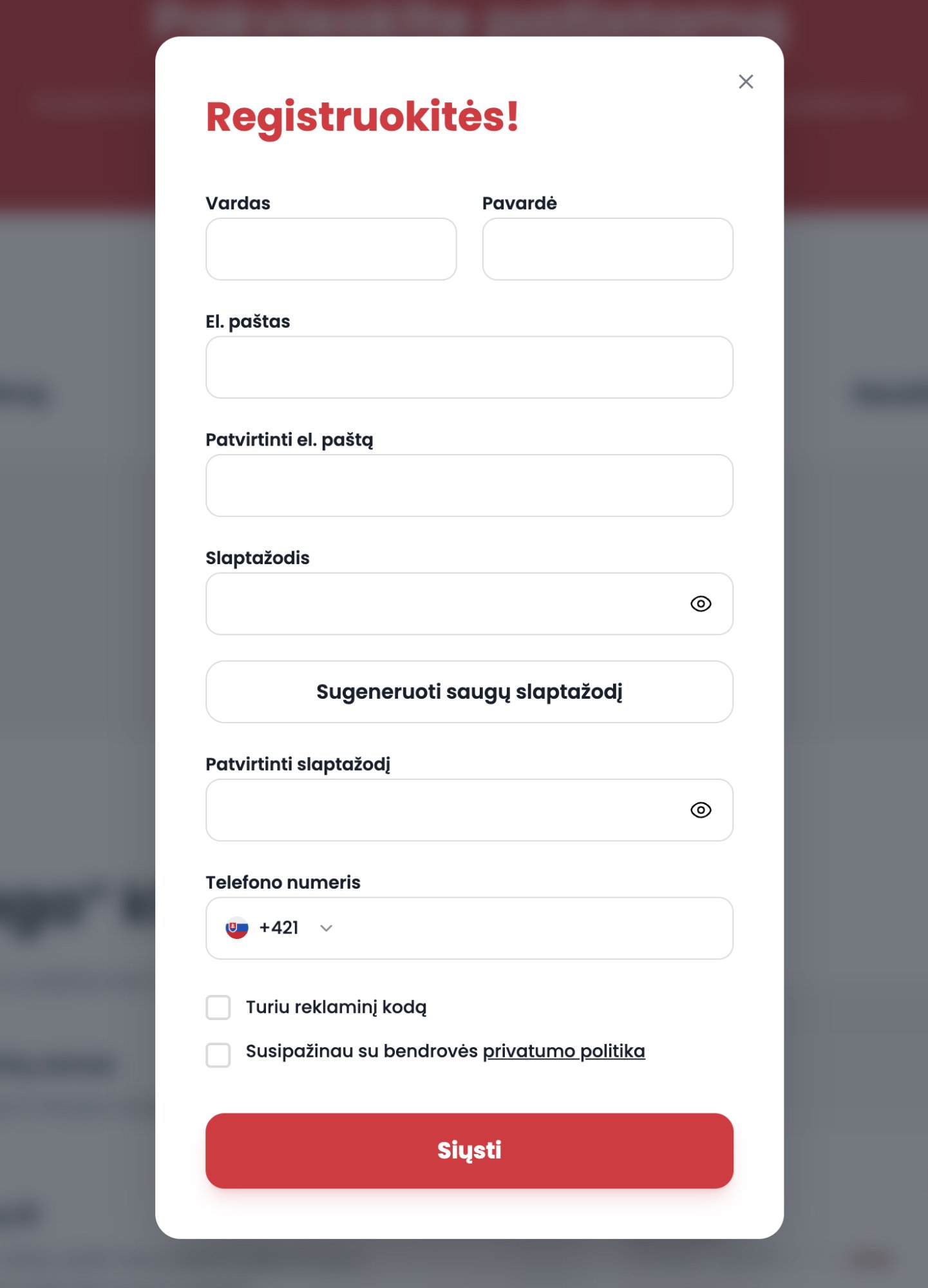Expand the country code dropdown chevron
The image size is (928, 1288).
[x=327, y=928]
